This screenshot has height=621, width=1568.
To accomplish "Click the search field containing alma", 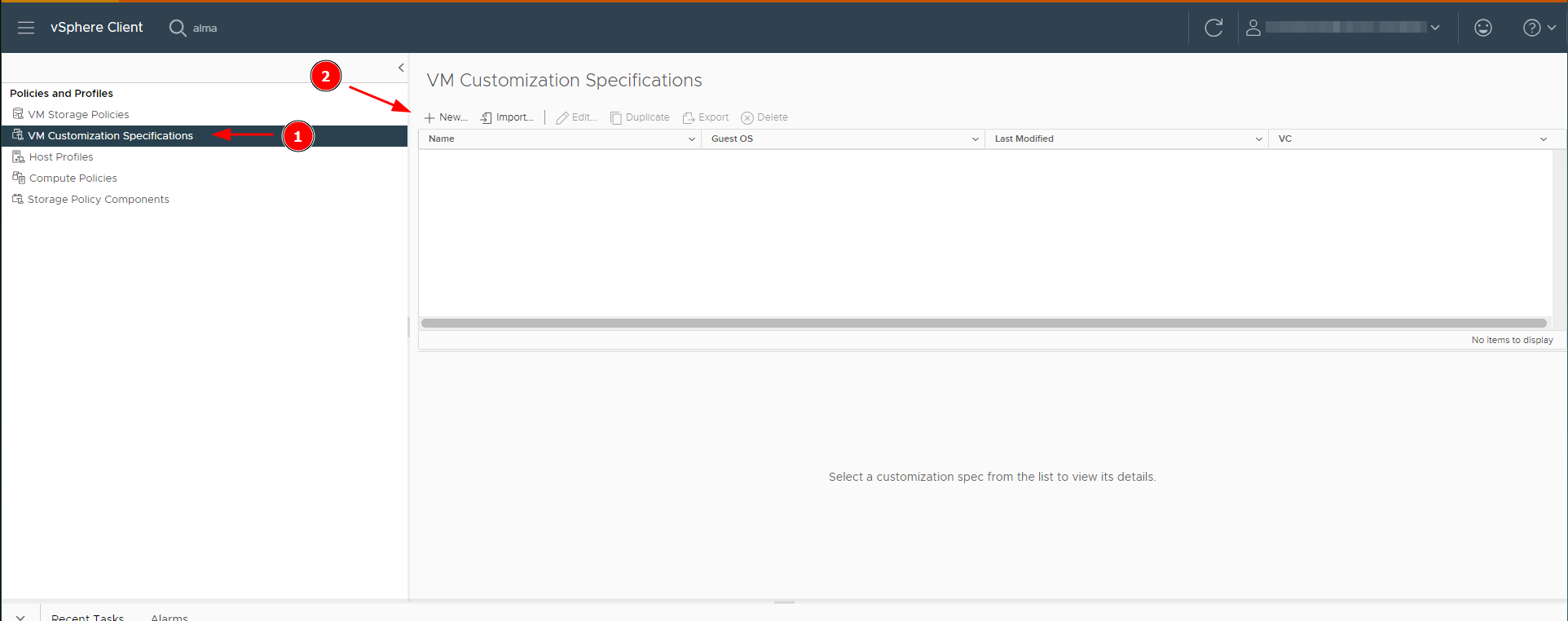I will (205, 28).
